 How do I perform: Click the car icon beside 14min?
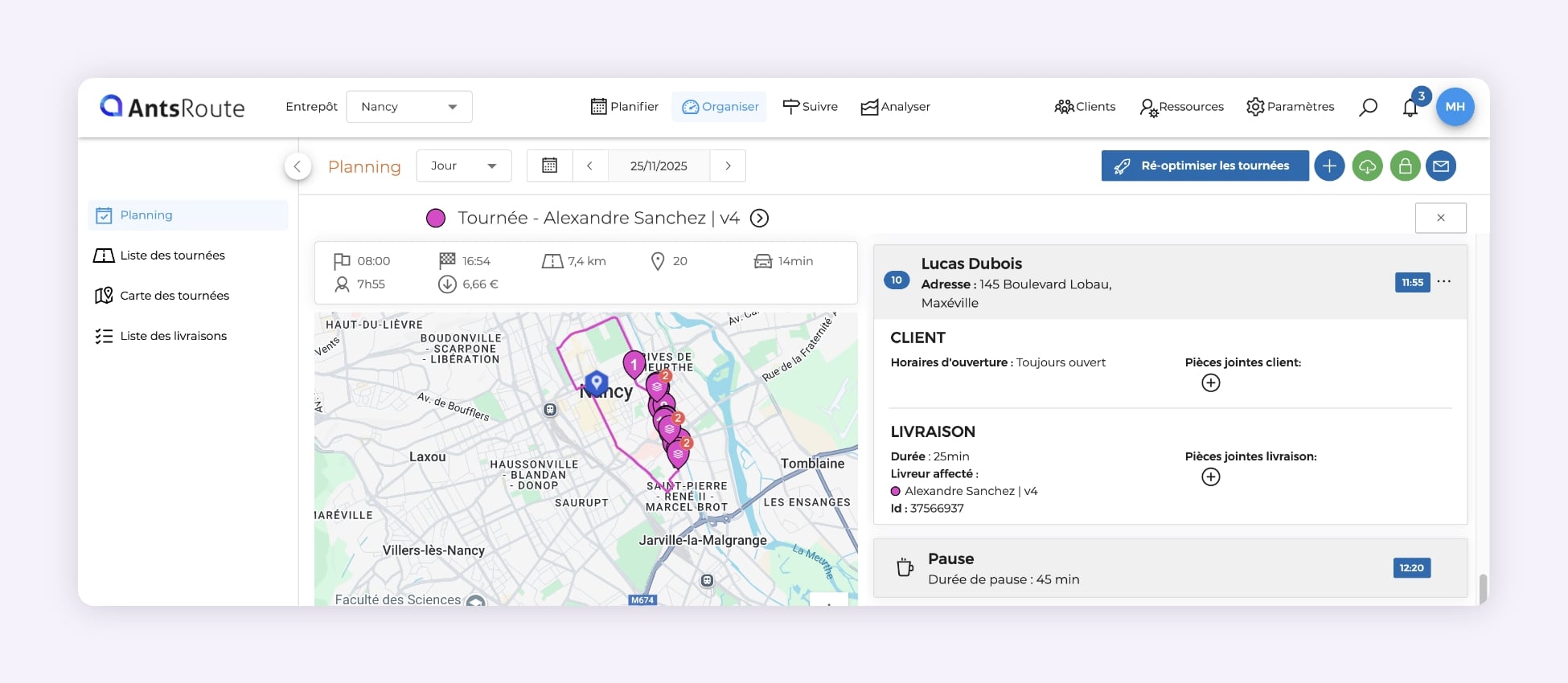(762, 261)
